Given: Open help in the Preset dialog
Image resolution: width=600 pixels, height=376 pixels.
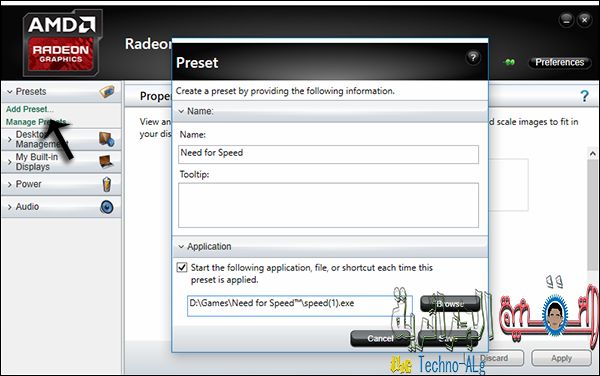Looking at the screenshot, I should 473,58.
